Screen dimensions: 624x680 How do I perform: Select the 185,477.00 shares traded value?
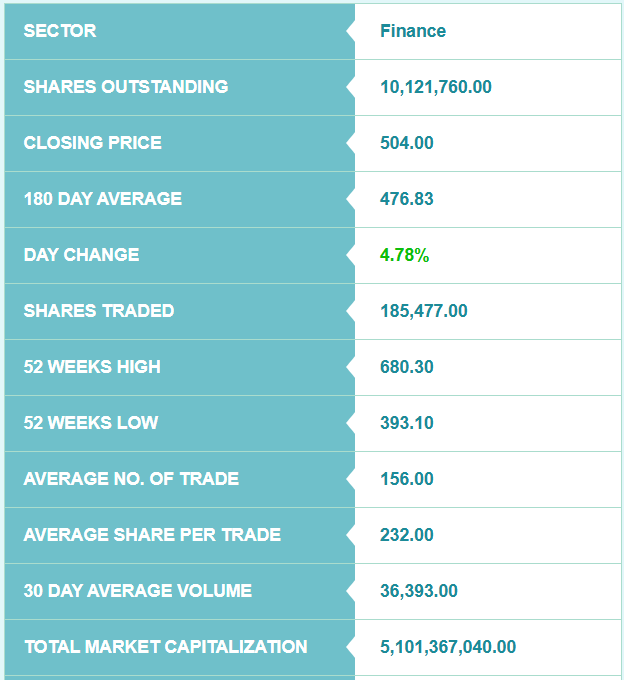coord(424,311)
